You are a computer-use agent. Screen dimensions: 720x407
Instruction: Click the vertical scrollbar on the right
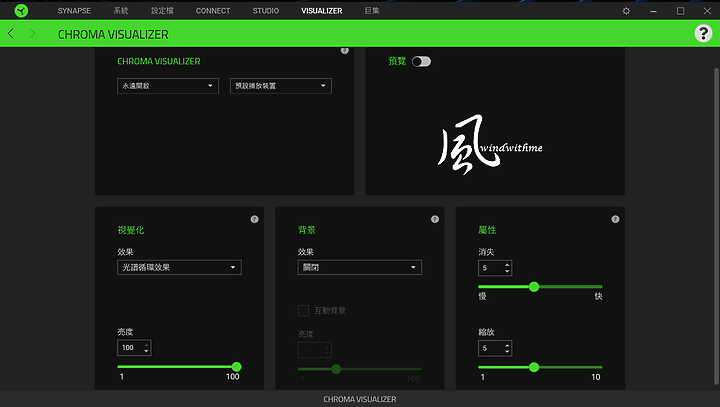coord(715,226)
